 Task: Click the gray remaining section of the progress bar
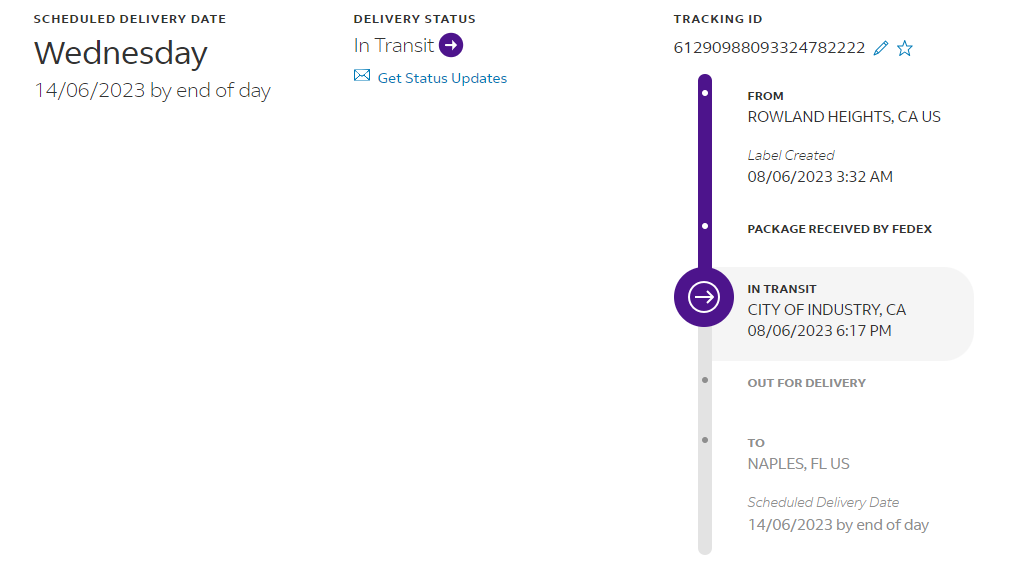pos(705,500)
